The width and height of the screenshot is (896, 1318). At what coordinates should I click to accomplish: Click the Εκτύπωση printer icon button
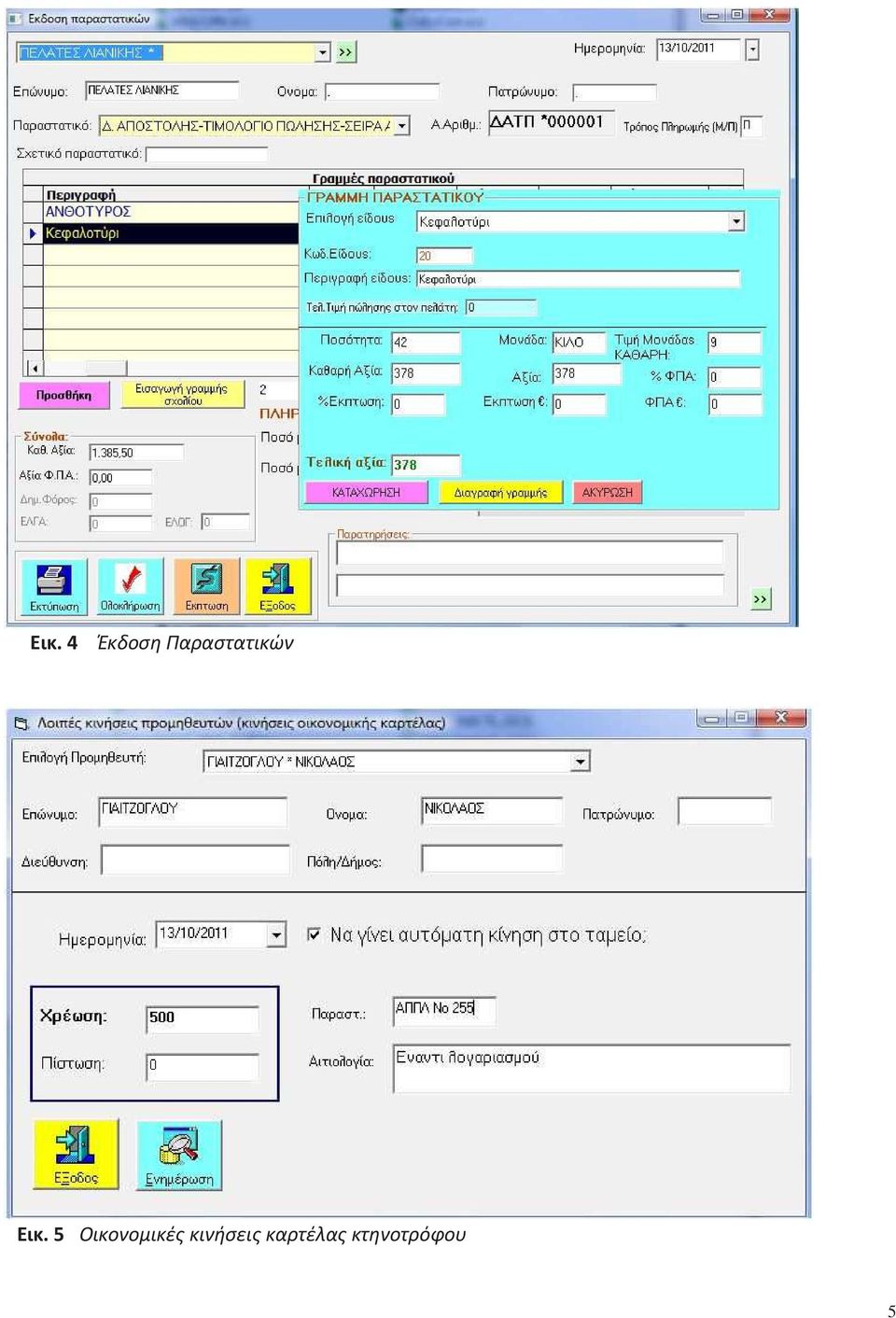[x=53, y=586]
